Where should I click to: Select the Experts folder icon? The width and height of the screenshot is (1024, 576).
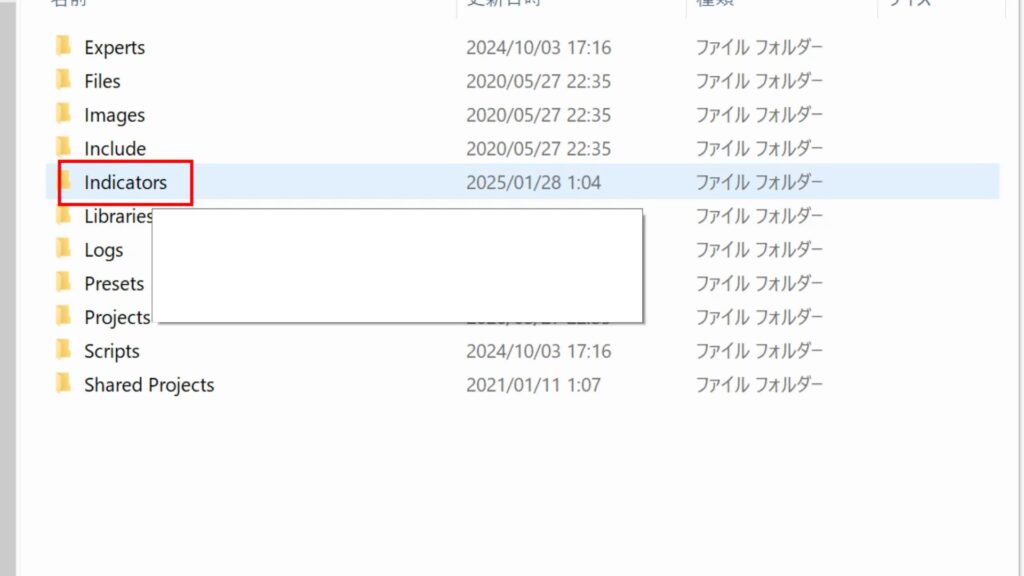[63, 46]
